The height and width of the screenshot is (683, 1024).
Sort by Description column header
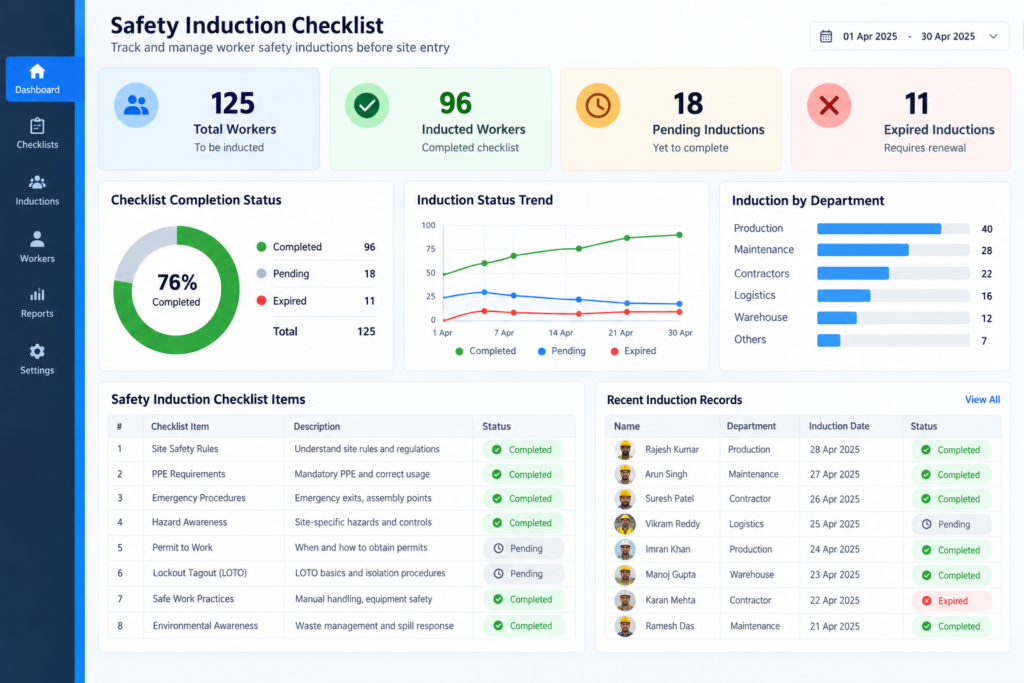[x=317, y=426]
